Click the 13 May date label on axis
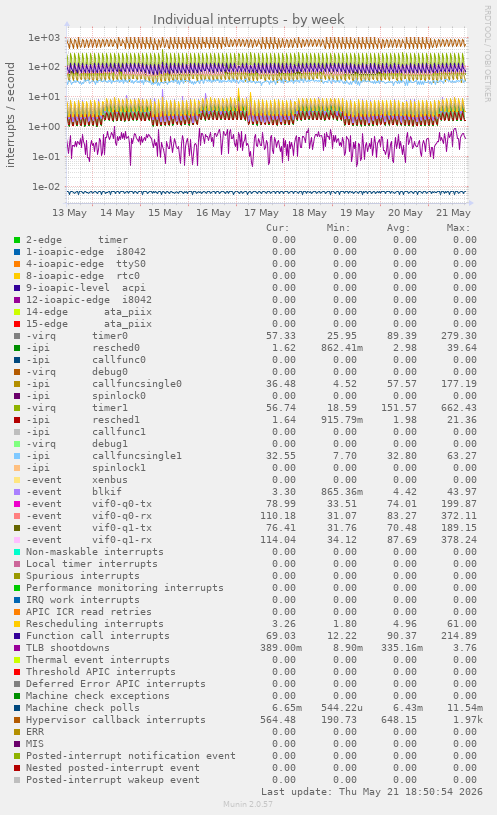The height and width of the screenshot is (815, 497). coord(70,213)
